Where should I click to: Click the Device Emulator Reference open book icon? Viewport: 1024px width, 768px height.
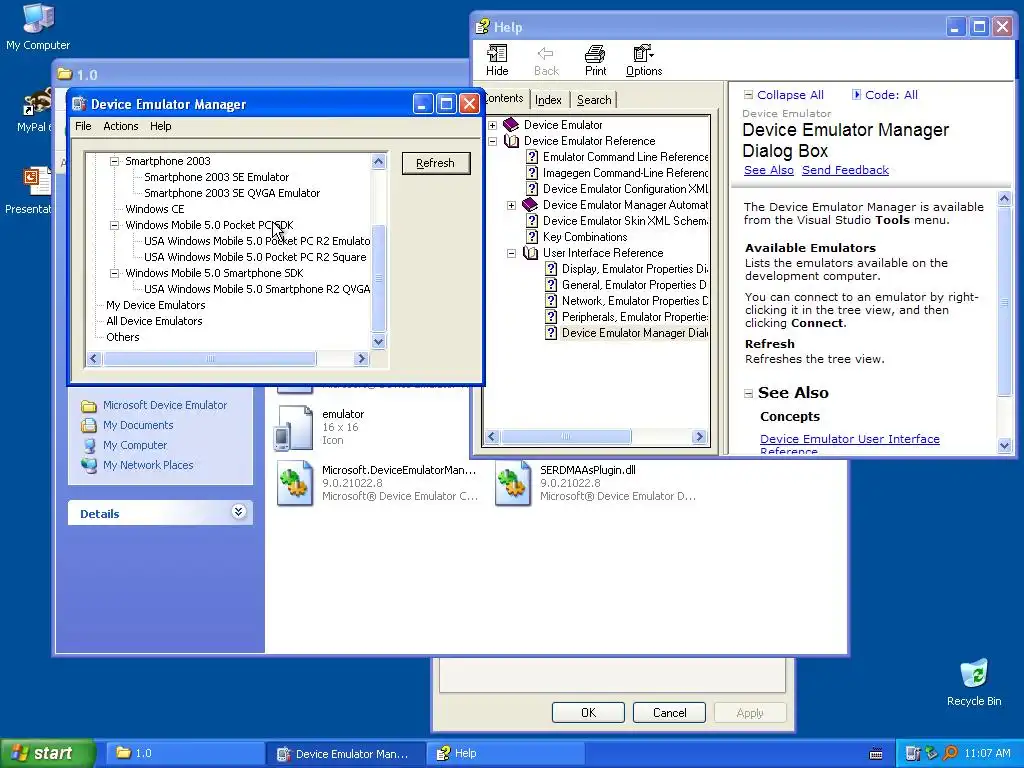click(x=511, y=141)
